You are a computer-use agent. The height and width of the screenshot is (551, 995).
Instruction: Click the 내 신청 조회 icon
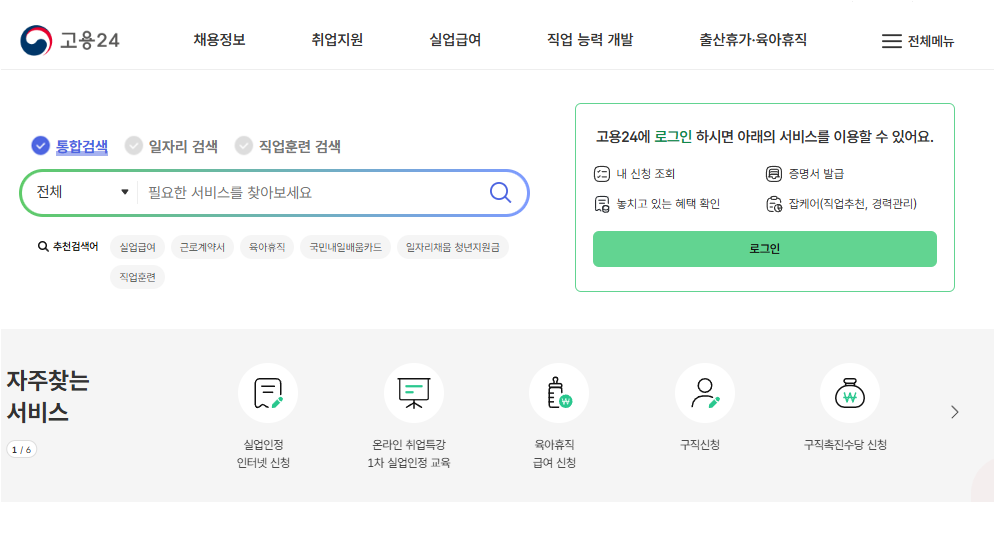tap(602, 174)
